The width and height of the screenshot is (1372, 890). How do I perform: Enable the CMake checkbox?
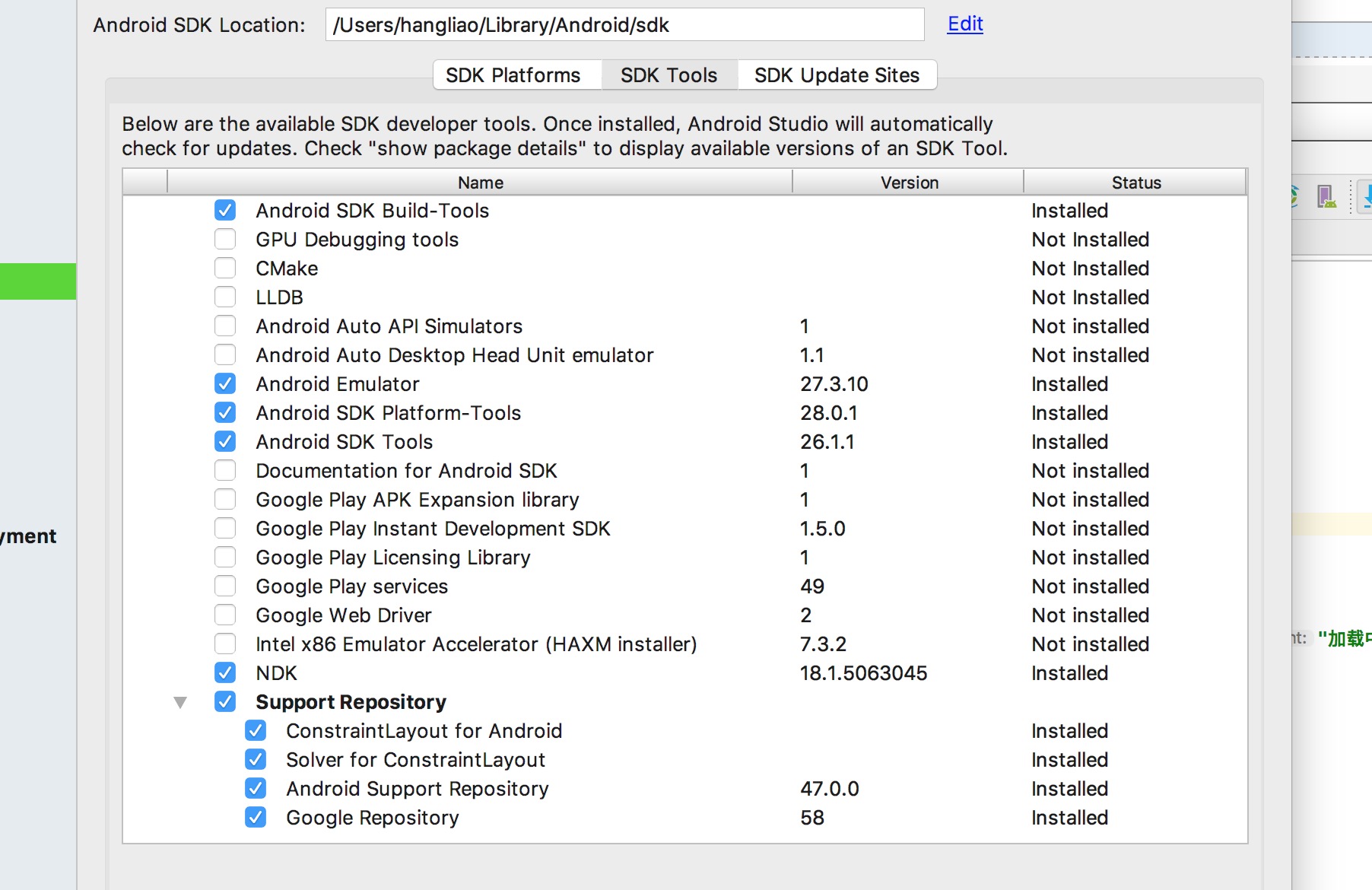(225, 268)
